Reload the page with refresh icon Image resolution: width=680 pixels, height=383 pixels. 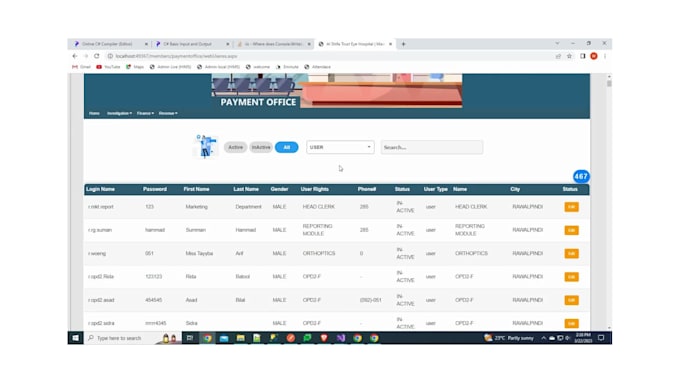coord(97,56)
